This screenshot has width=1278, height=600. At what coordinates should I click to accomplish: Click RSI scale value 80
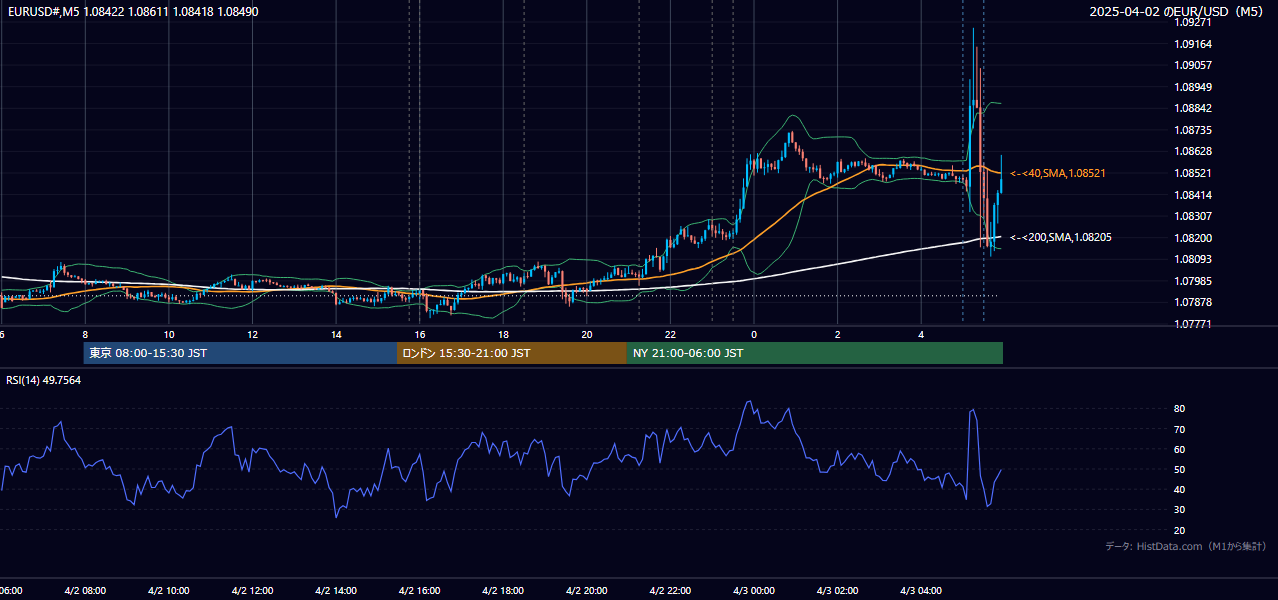pyautogui.click(x=1180, y=409)
